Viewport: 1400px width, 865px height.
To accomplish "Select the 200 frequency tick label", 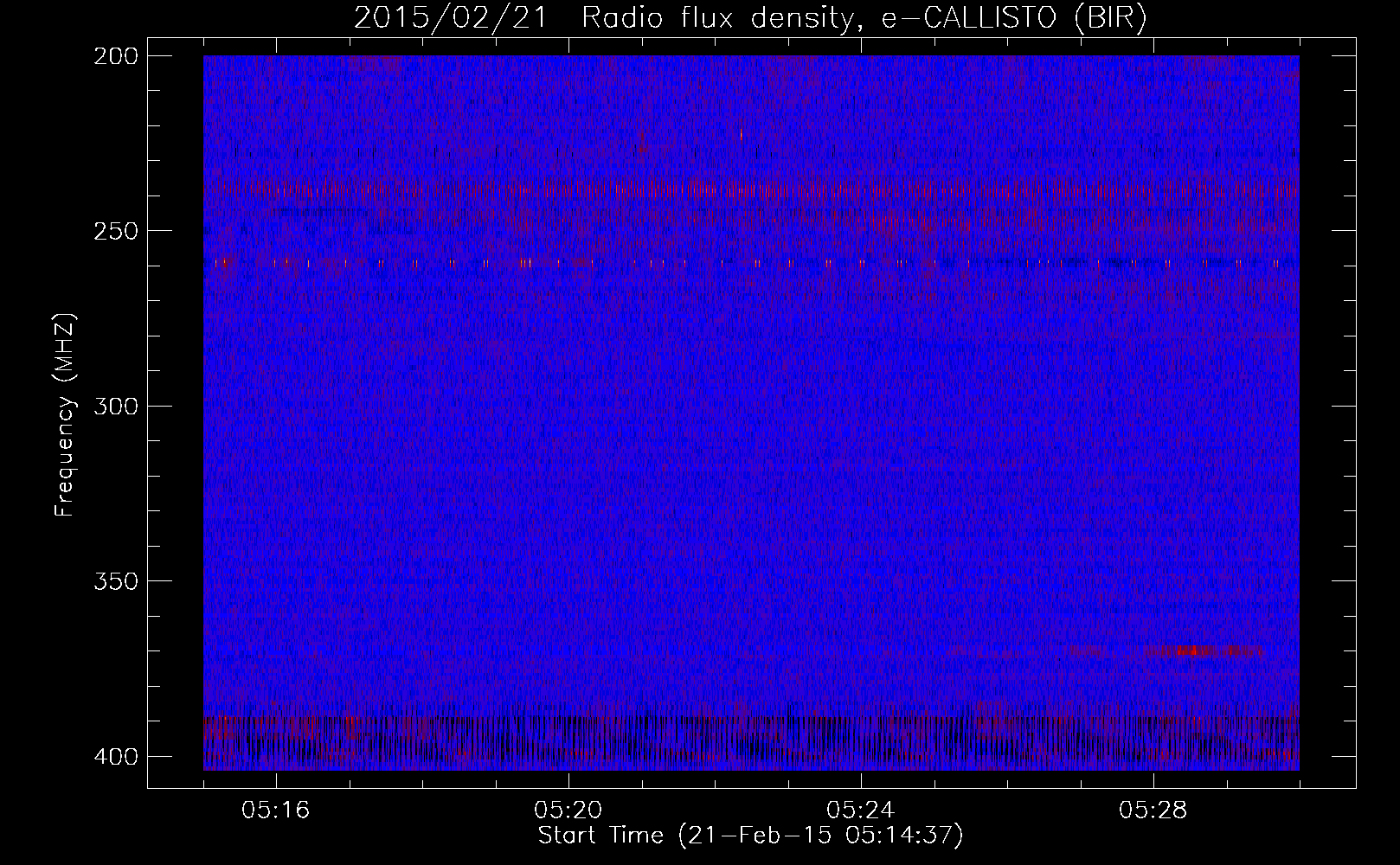I will [x=115, y=56].
